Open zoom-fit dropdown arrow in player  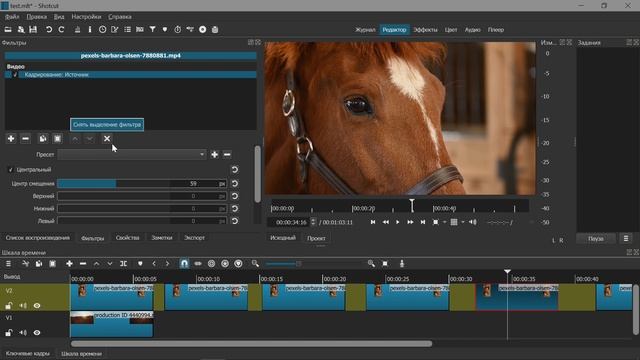(x=444, y=222)
